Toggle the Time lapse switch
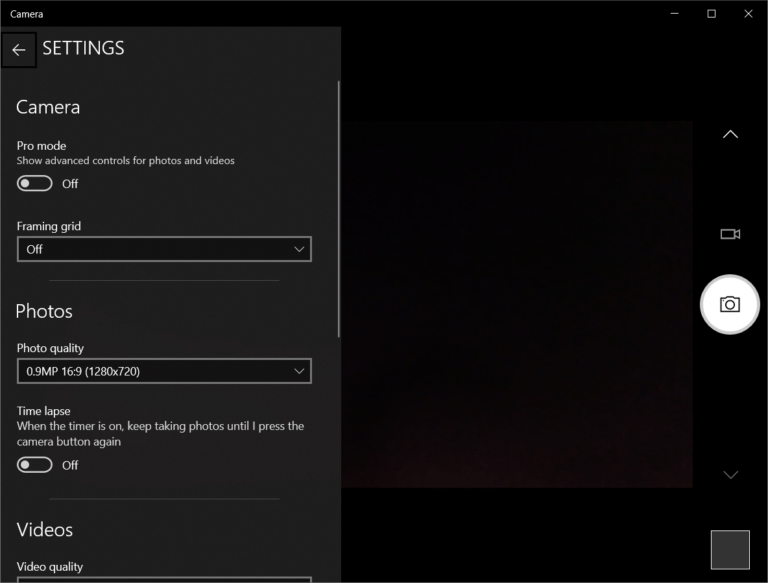This screenshot has width=768, height=583. pos(34,465)
